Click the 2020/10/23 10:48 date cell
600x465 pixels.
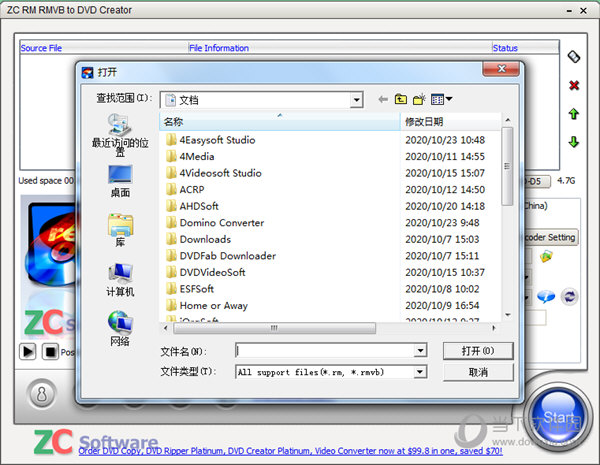tap(445, 140)
